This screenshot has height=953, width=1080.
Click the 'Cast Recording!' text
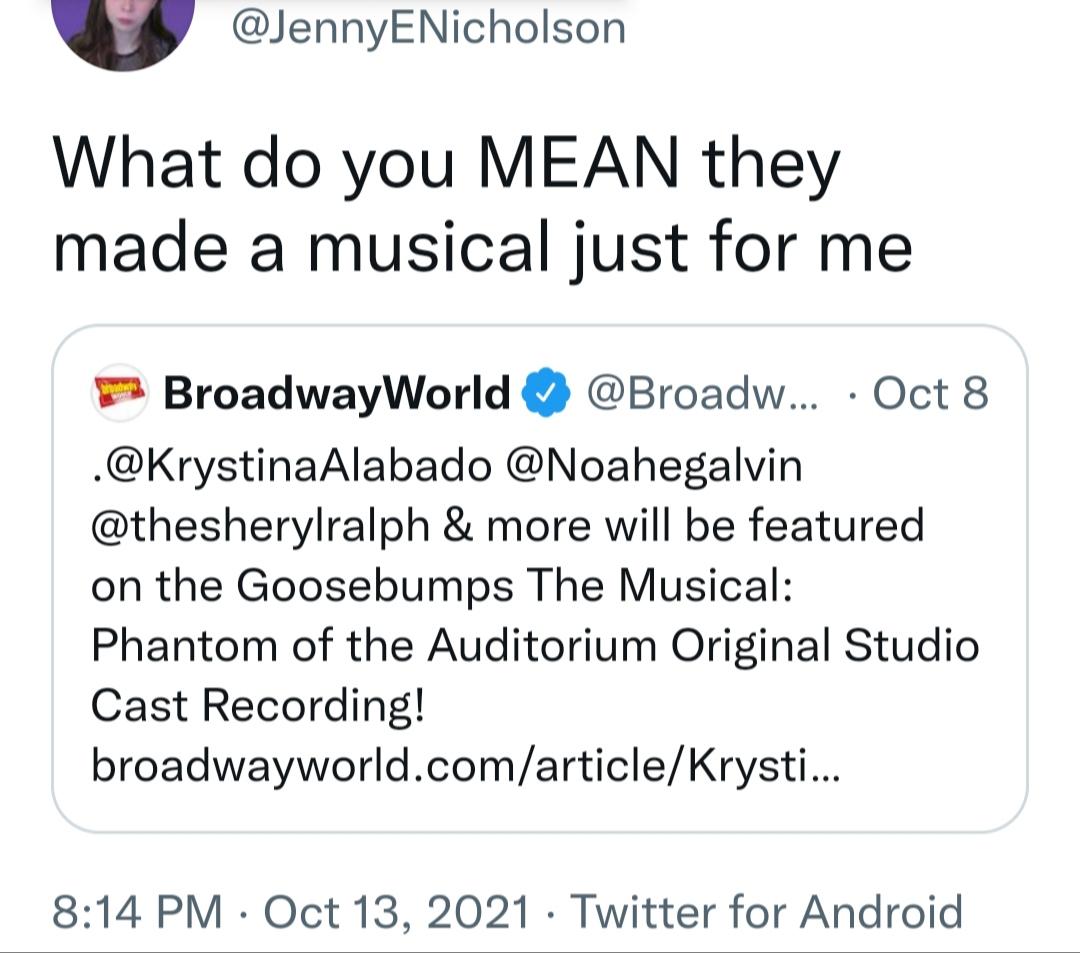[258, 707]
